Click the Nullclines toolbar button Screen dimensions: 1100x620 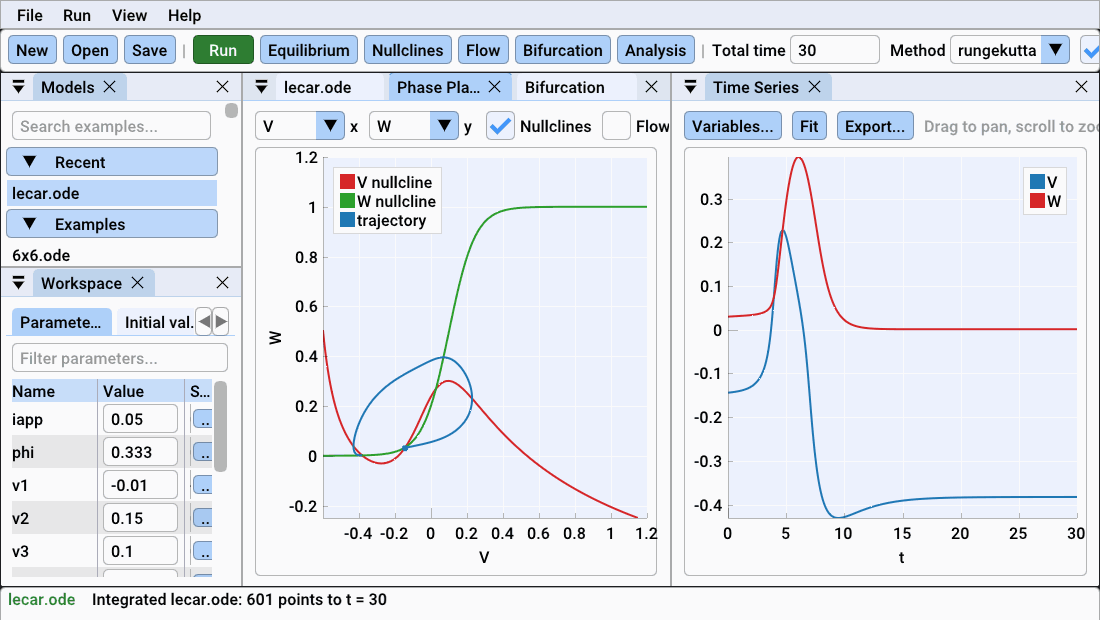[x=408, y=50]
